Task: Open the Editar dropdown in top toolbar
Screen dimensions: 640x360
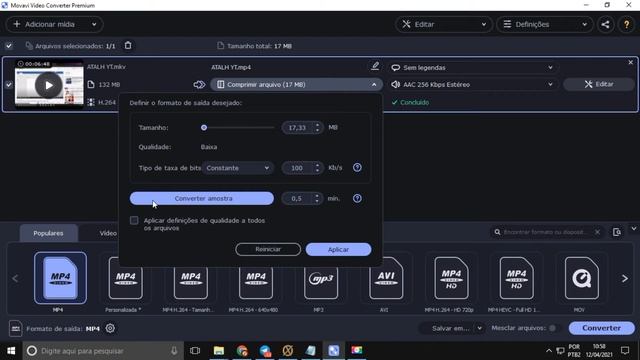Action: [444, 24]
